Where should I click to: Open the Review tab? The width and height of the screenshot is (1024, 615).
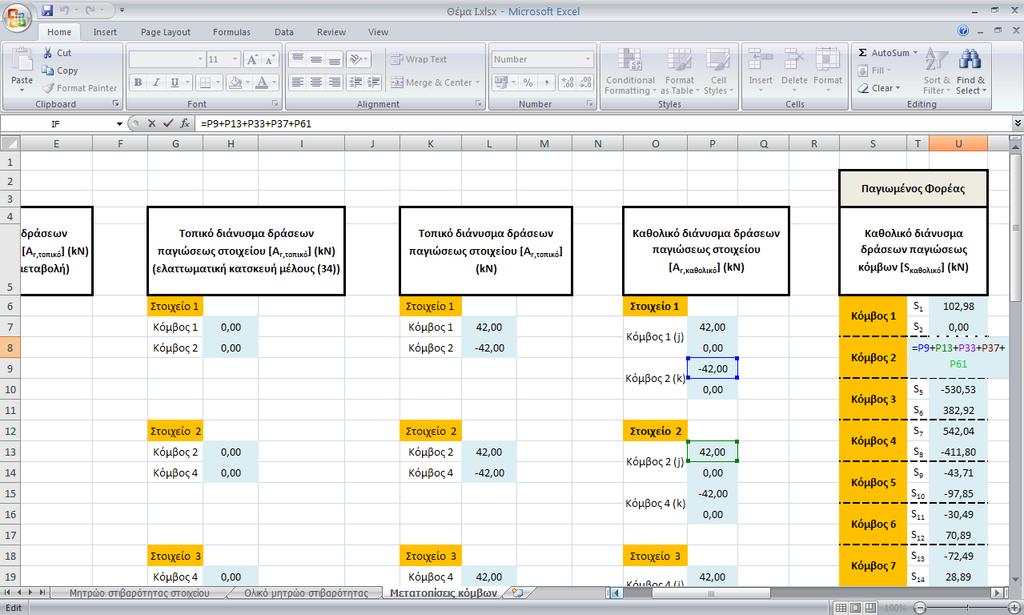[x=331, y=32]
